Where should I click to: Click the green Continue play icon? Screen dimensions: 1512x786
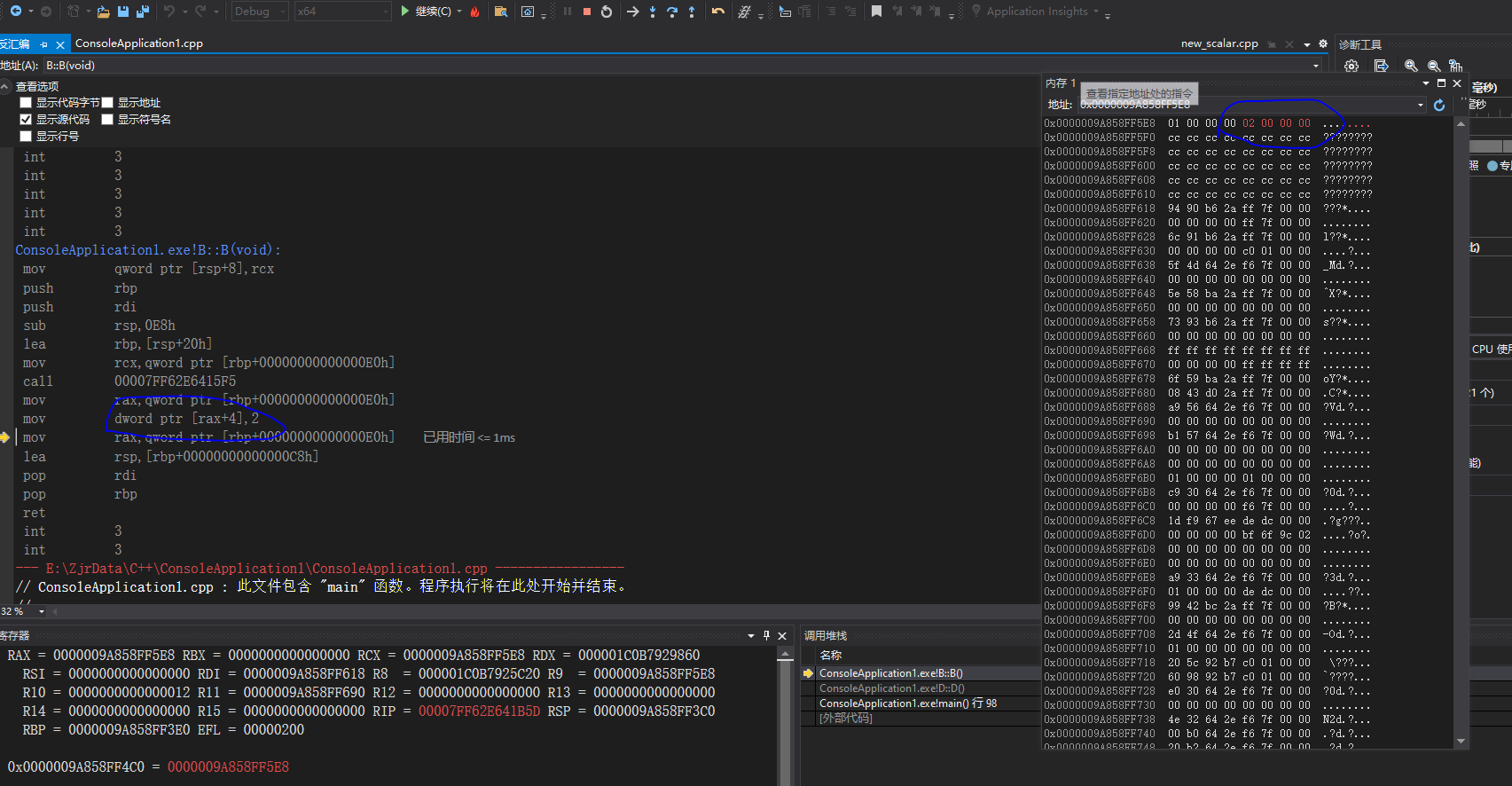[405, 12]
